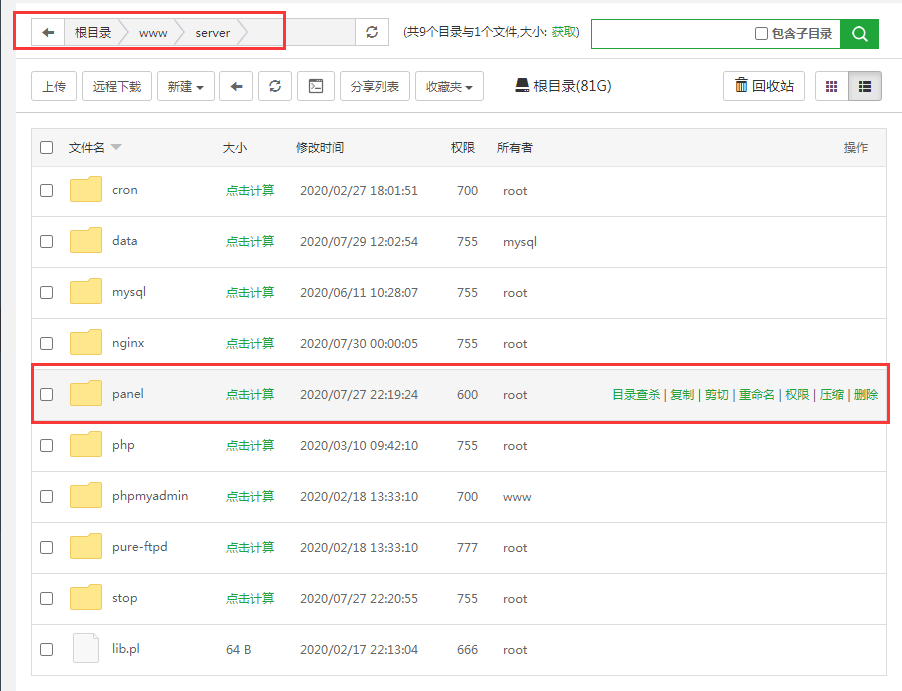
Task: Open the pure-ftpd folder icon
Action: tap(86, 547)
